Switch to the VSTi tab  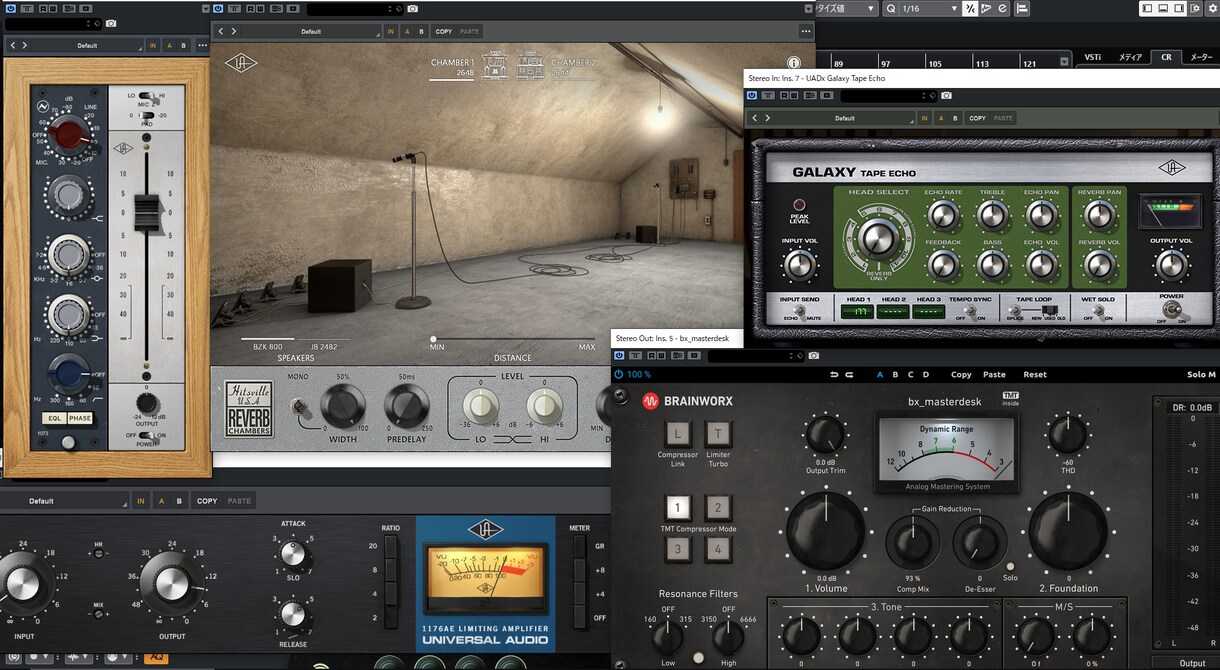pyautogui.click(x=1092, y=57)
